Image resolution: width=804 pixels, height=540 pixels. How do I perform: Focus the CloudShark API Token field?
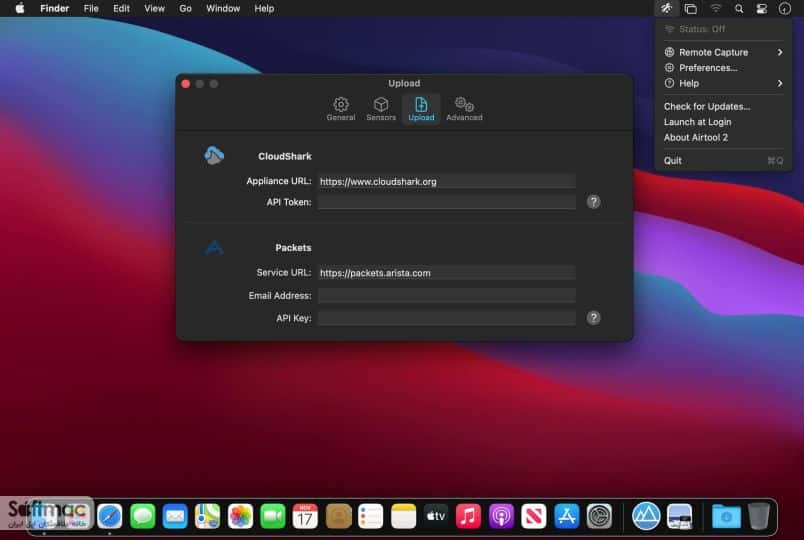447,202
